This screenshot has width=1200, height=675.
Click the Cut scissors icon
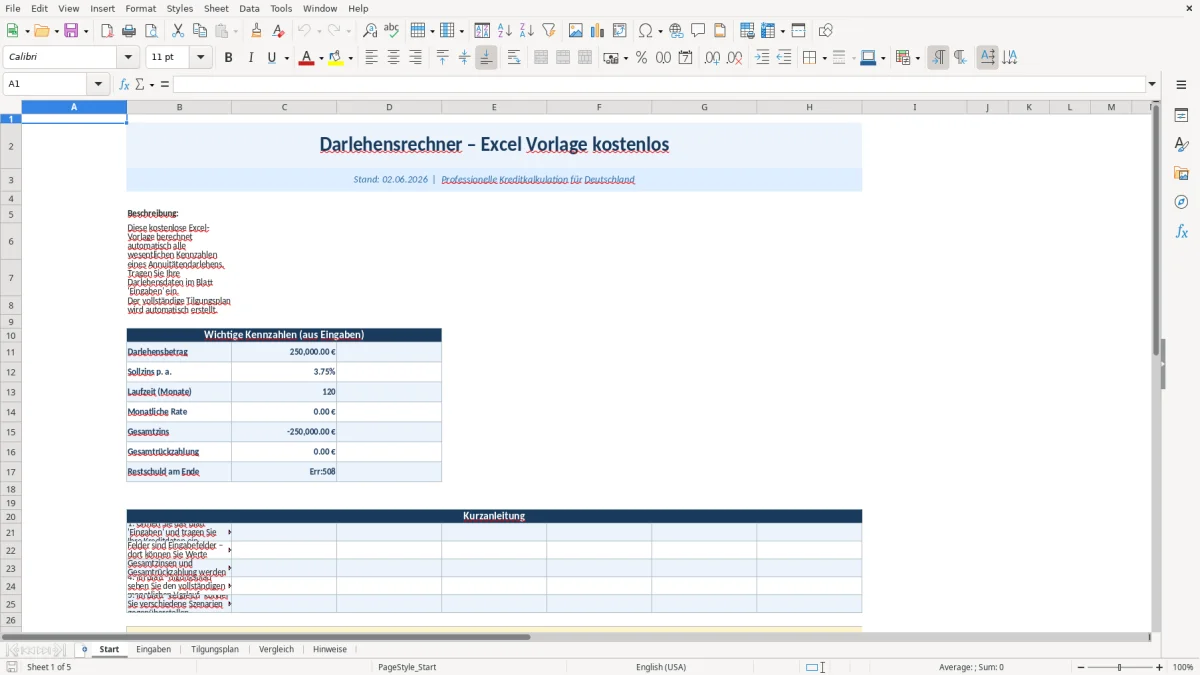178,31
